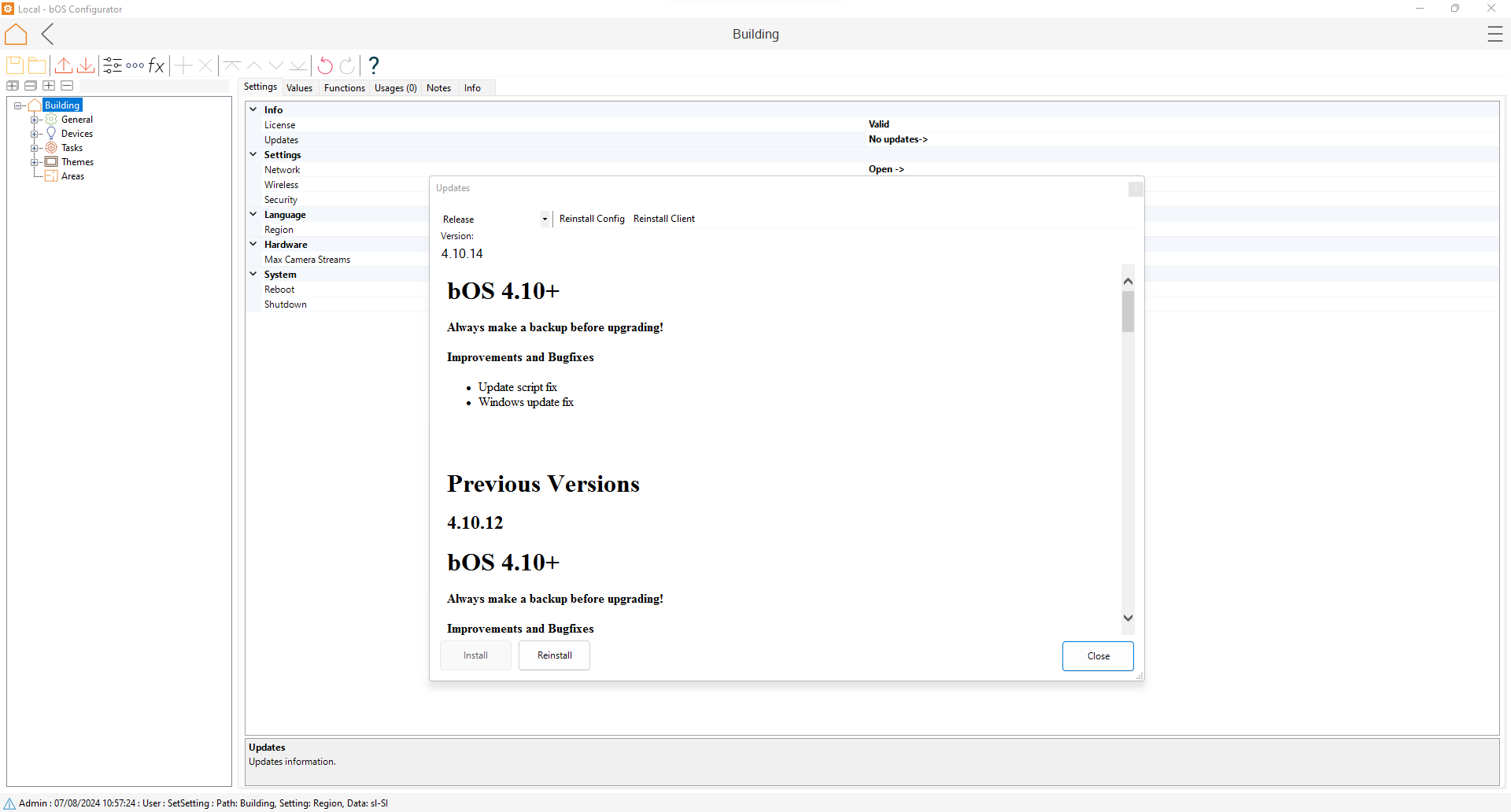Click the release notes scroll down arrow
This screenshot has width=1511, height=812.
[x=1129, y=618]
